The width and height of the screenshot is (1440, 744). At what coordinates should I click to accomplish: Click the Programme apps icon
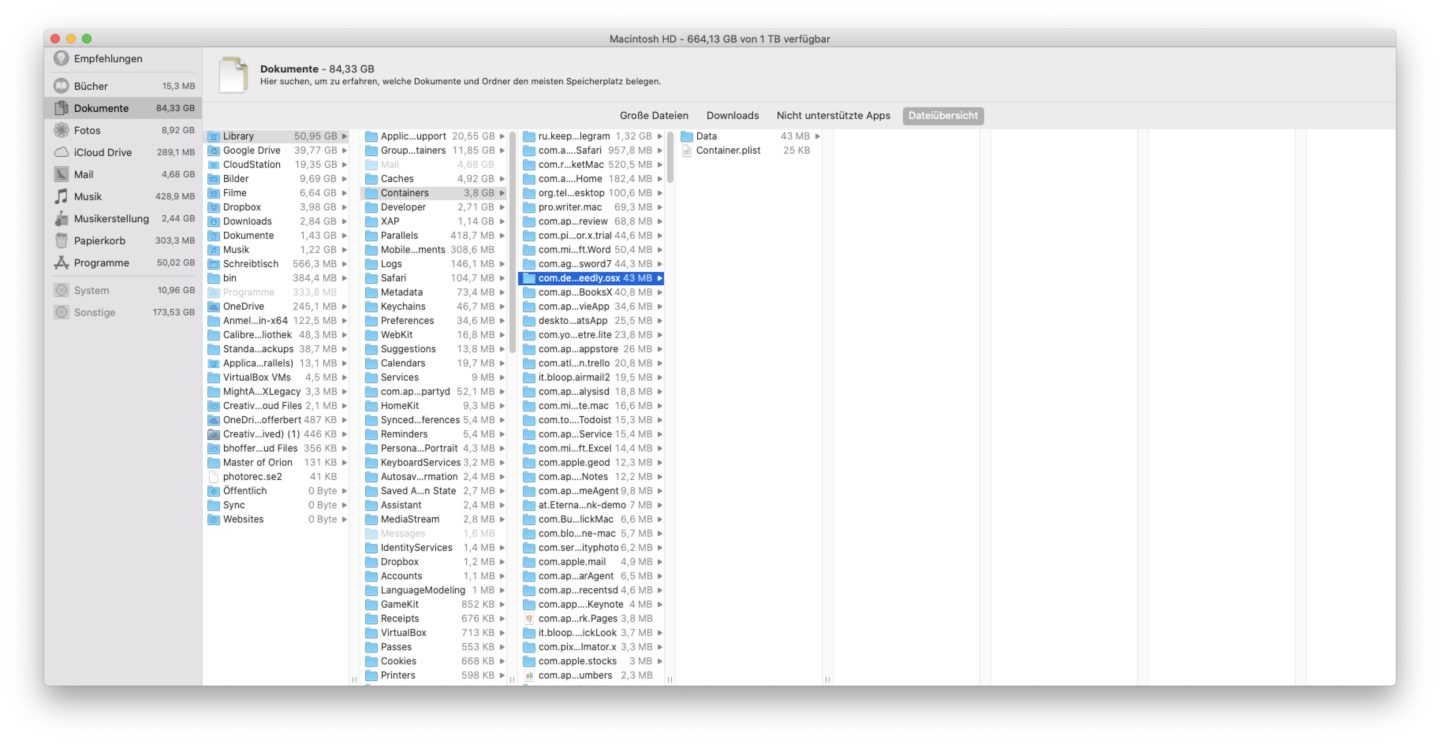pos(62,262)
